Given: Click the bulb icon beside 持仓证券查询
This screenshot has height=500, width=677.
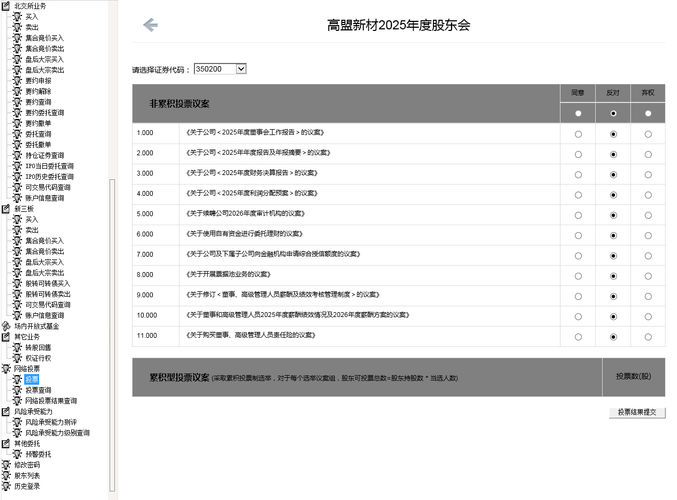Looking at the screenshot, I should pos(17,155).
